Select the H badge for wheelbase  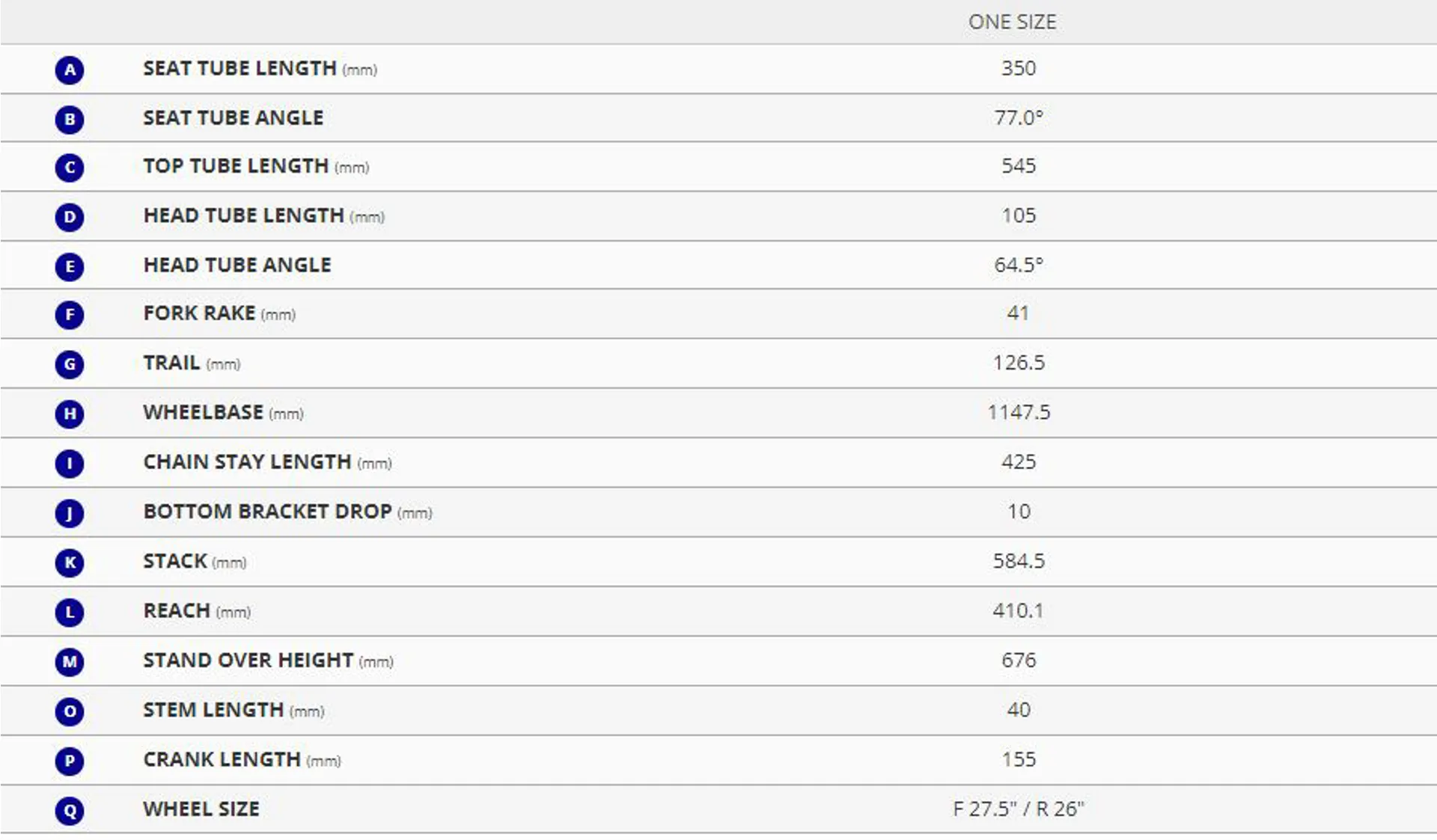tap(70, 414)
